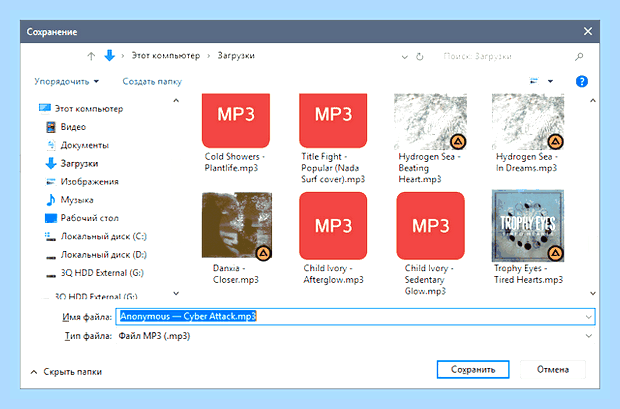The width and height of the screenshot is (620, 409).
Task: Click Загрузки in the address path
Action: click(x=236, y=56)
